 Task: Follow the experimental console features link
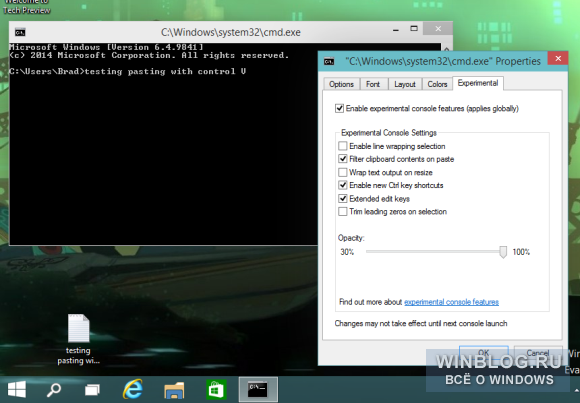(x=451, y=302)
